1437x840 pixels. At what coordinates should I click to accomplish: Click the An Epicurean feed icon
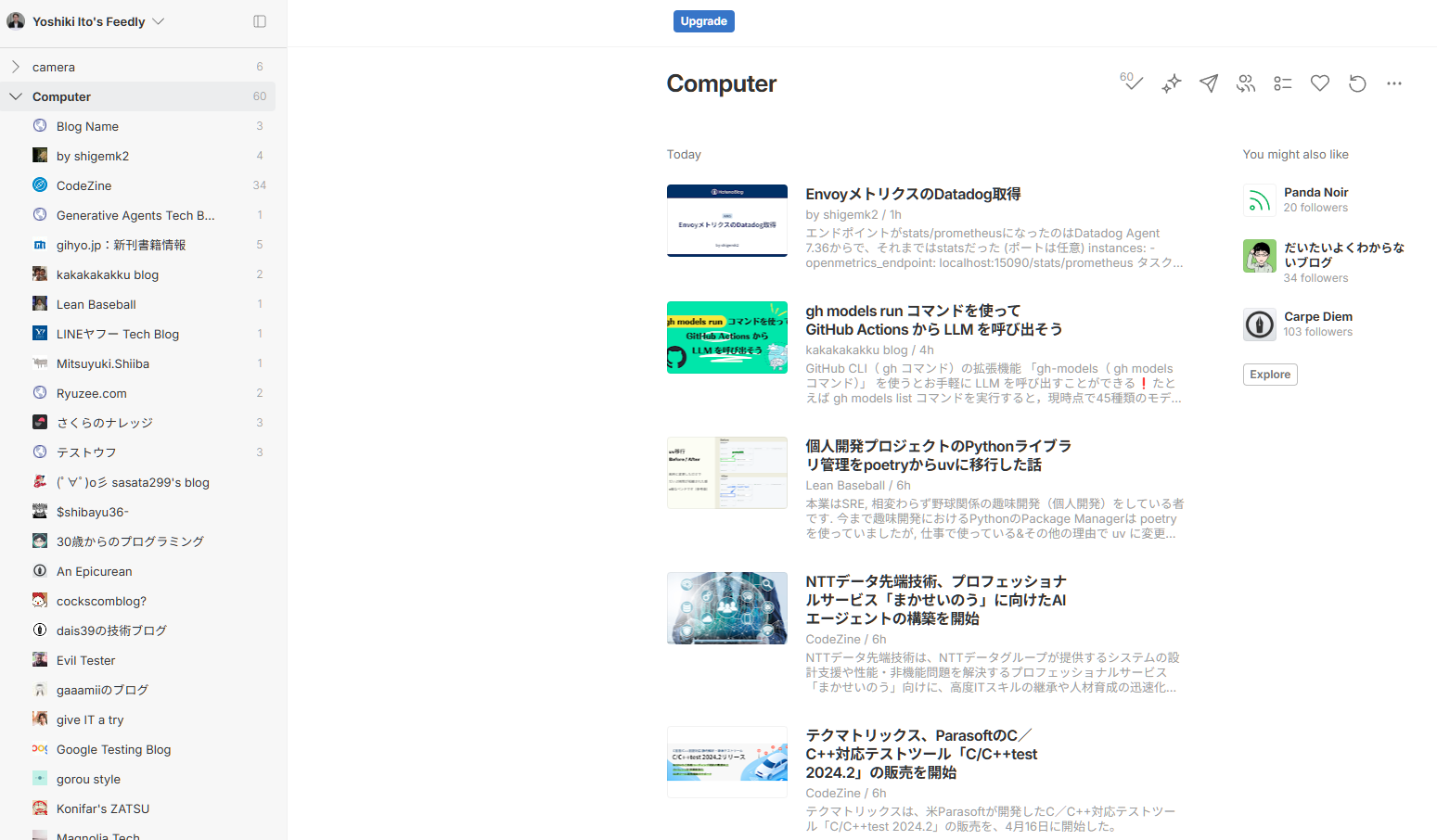point(40,570)
